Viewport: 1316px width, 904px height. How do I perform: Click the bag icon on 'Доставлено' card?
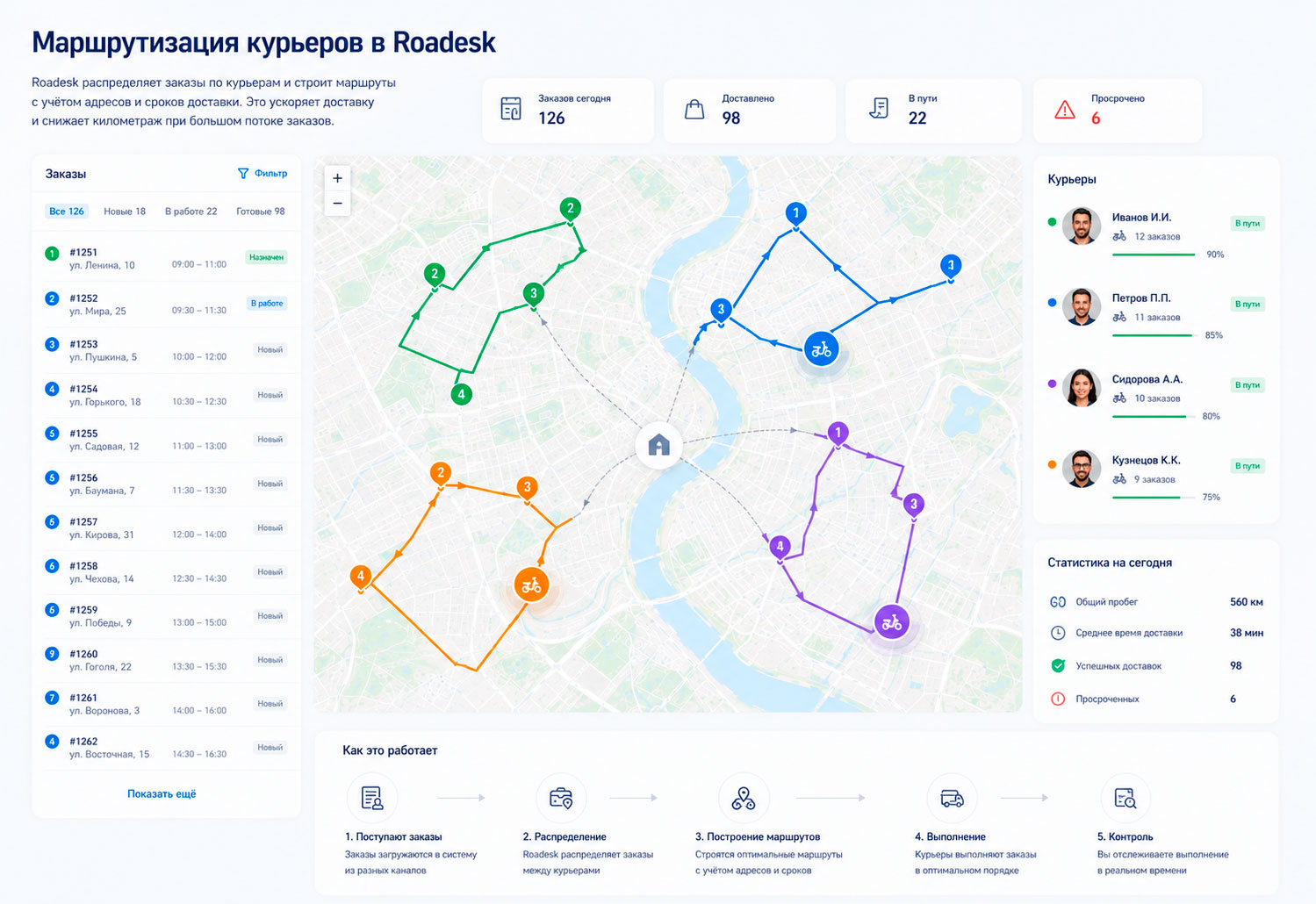coord(694,109)
